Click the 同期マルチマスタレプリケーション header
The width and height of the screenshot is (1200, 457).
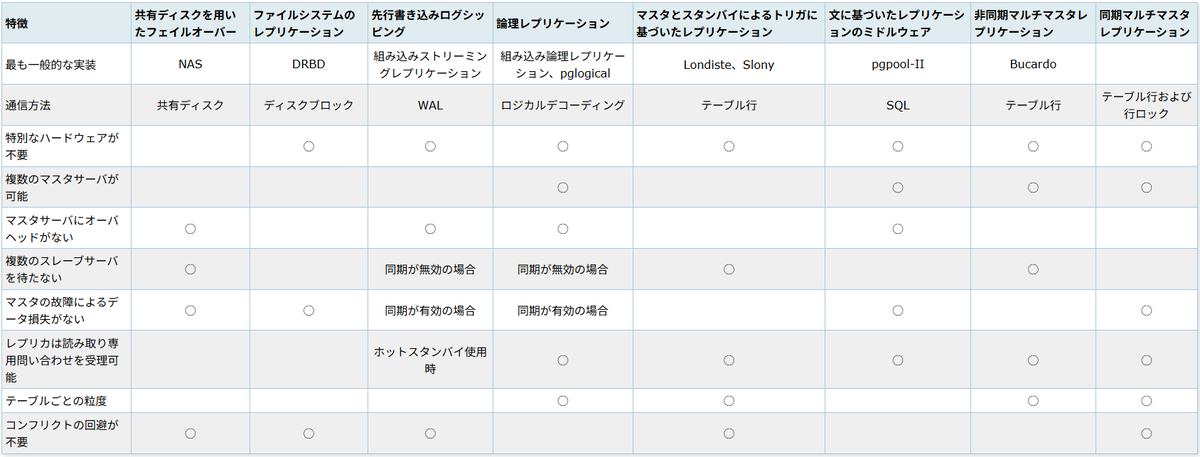(1147, 24)
